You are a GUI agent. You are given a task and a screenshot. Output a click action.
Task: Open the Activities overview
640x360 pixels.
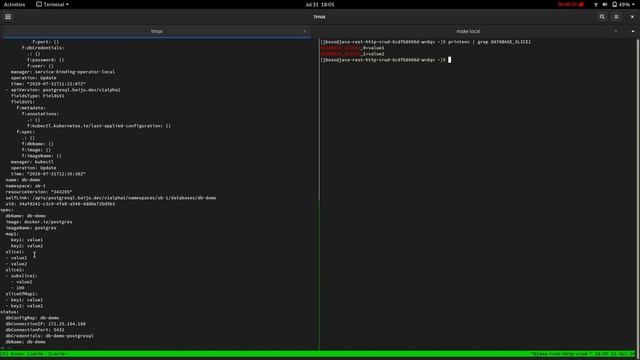(14, 4)
